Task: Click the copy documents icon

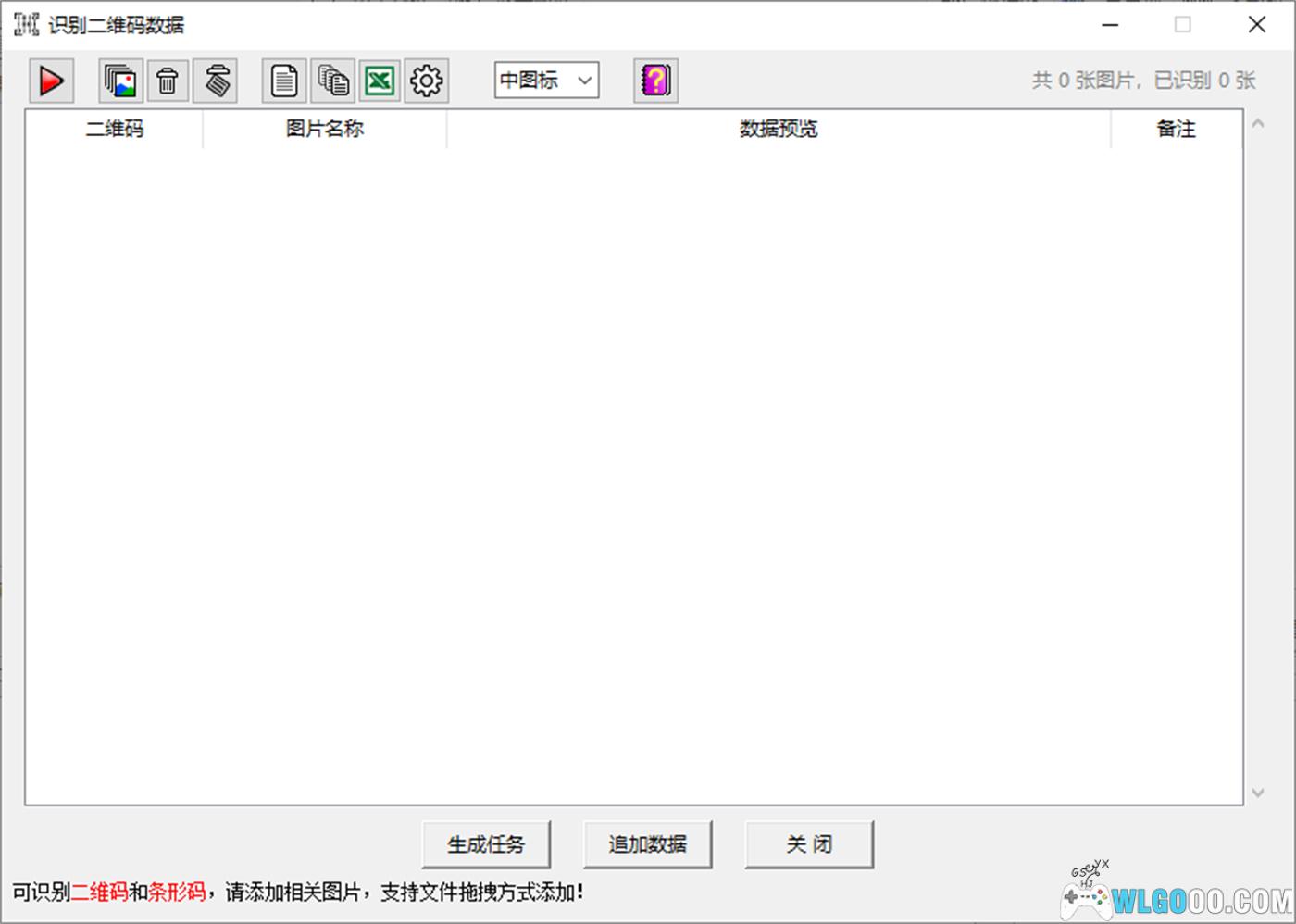Action: [332, 81]
